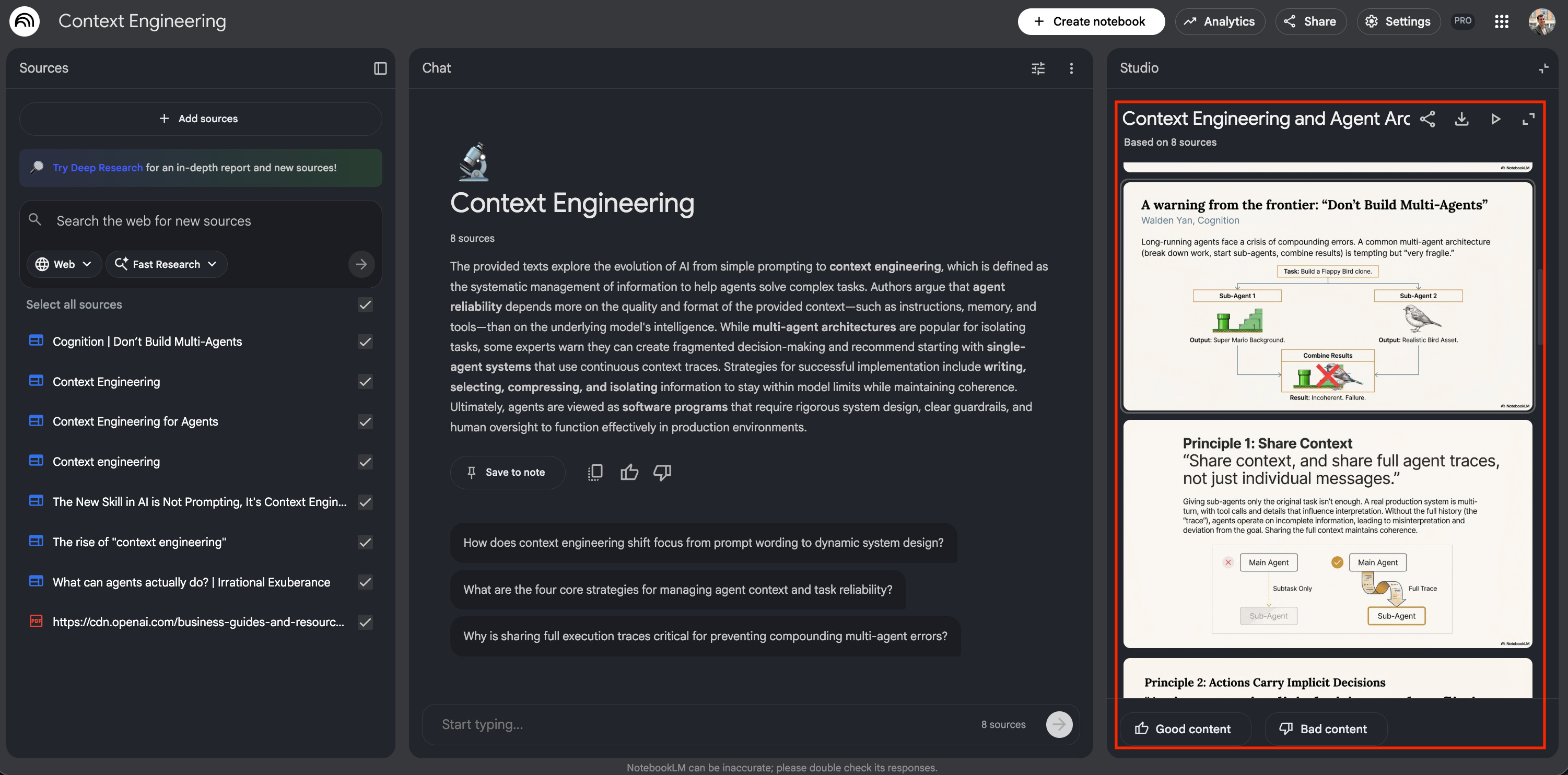Give a thumbs down to the summary
The image size is (1568, 775).
662,473
